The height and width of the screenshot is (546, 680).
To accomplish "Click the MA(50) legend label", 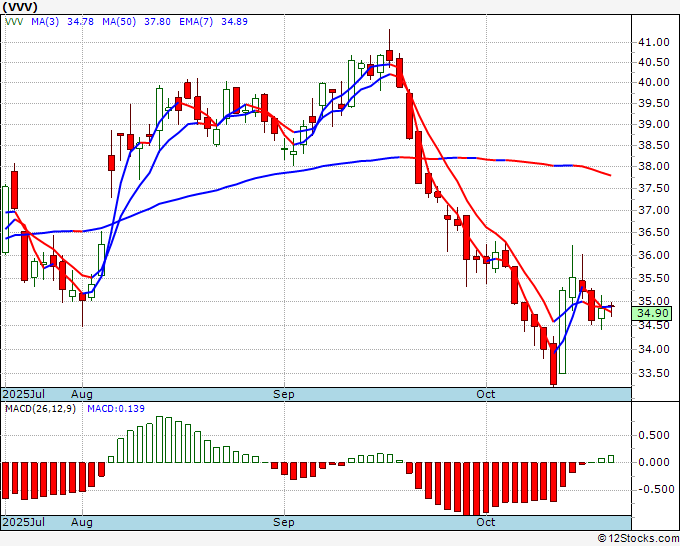I will pyautogui.click(x=119, y=21).
